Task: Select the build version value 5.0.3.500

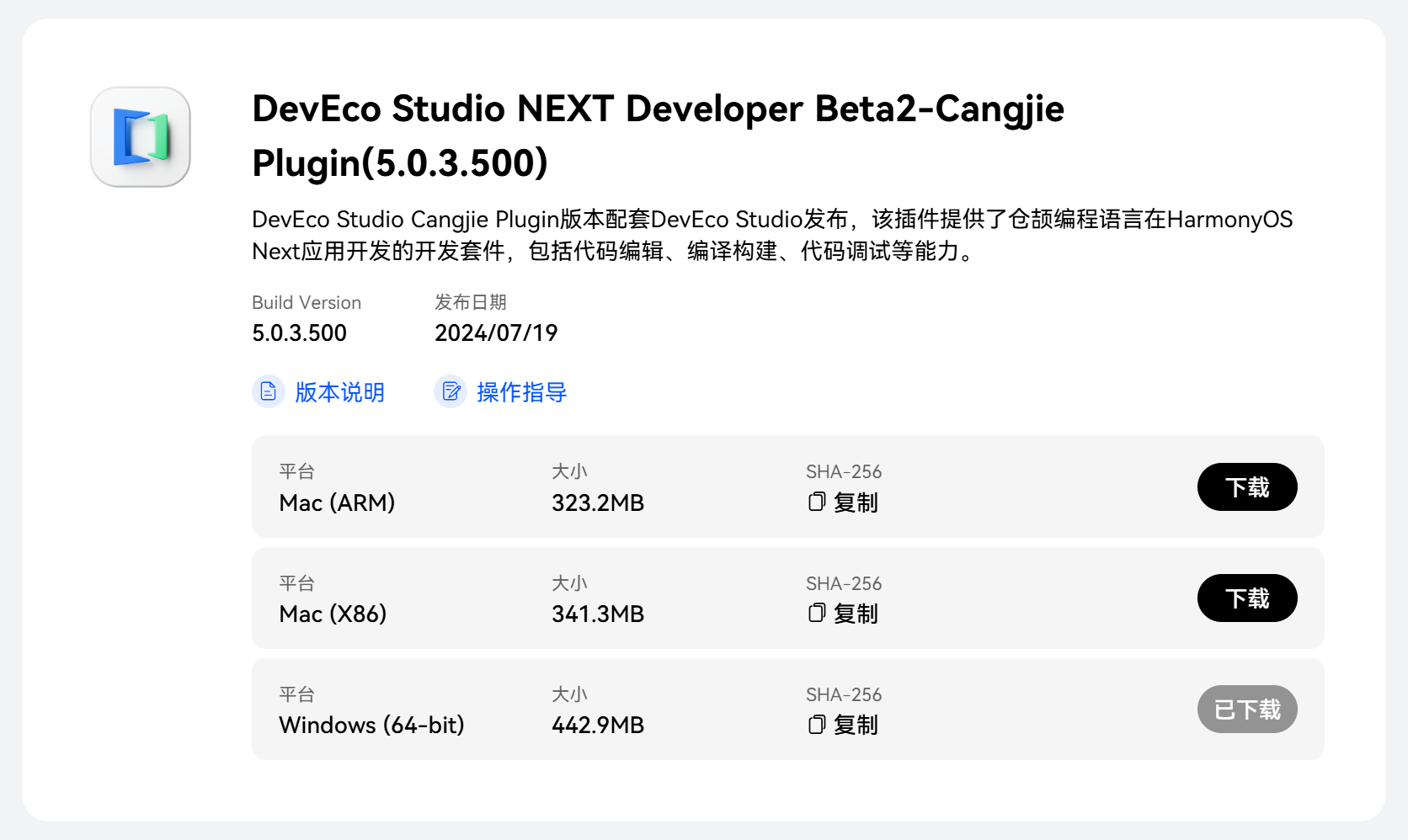Action: [x=299, y=333]
